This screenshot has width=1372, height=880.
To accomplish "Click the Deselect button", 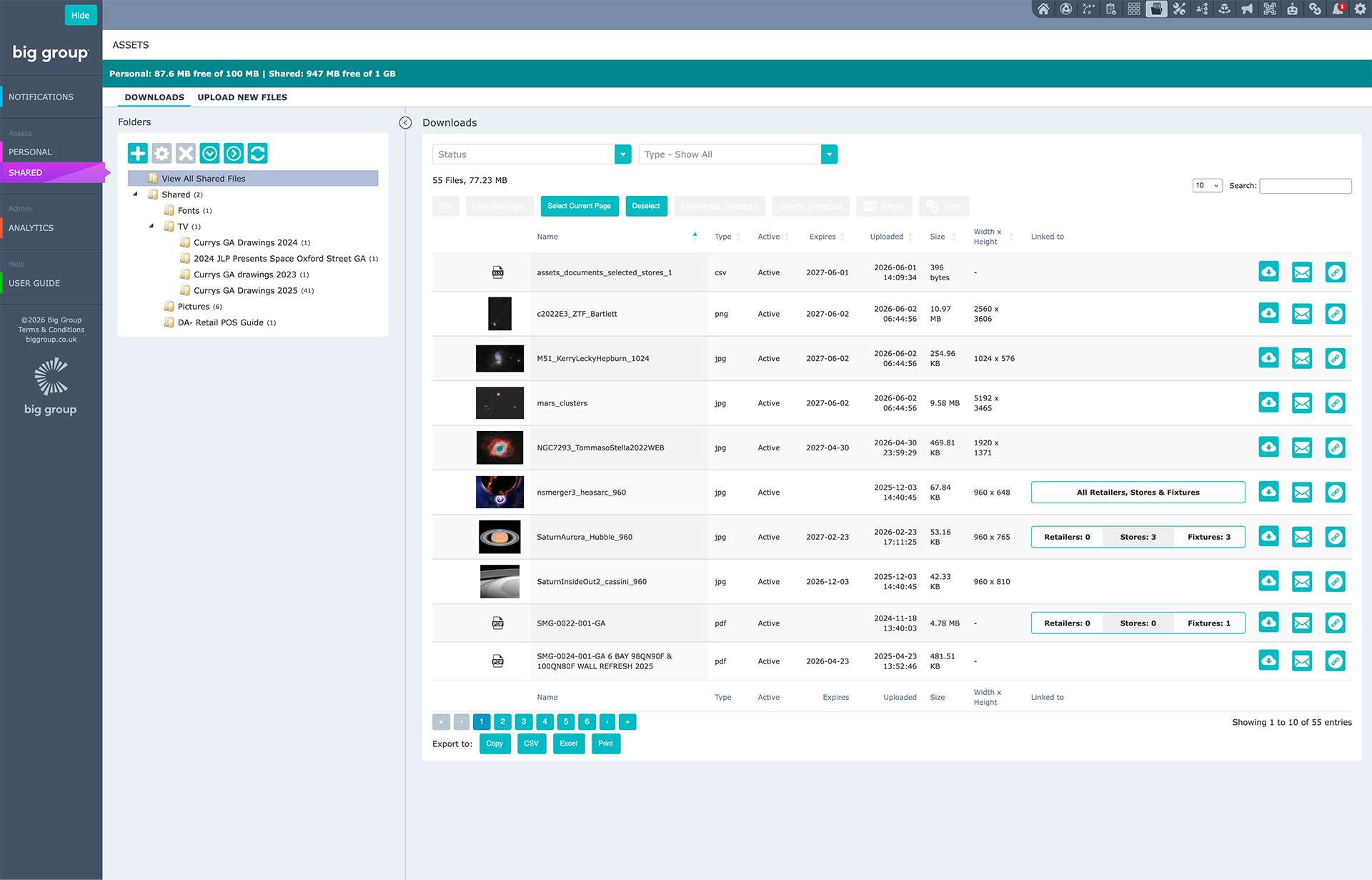I will [x=646, y=206].
